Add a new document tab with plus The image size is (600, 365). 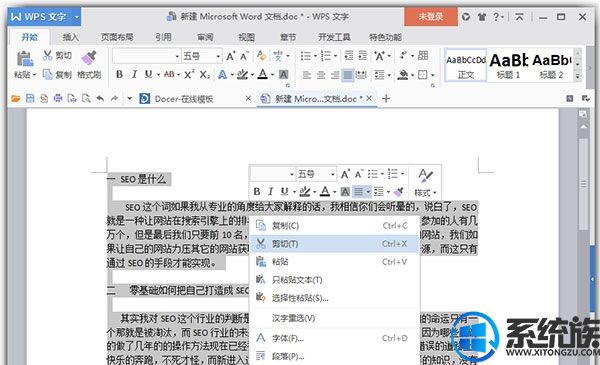(386, 99)
